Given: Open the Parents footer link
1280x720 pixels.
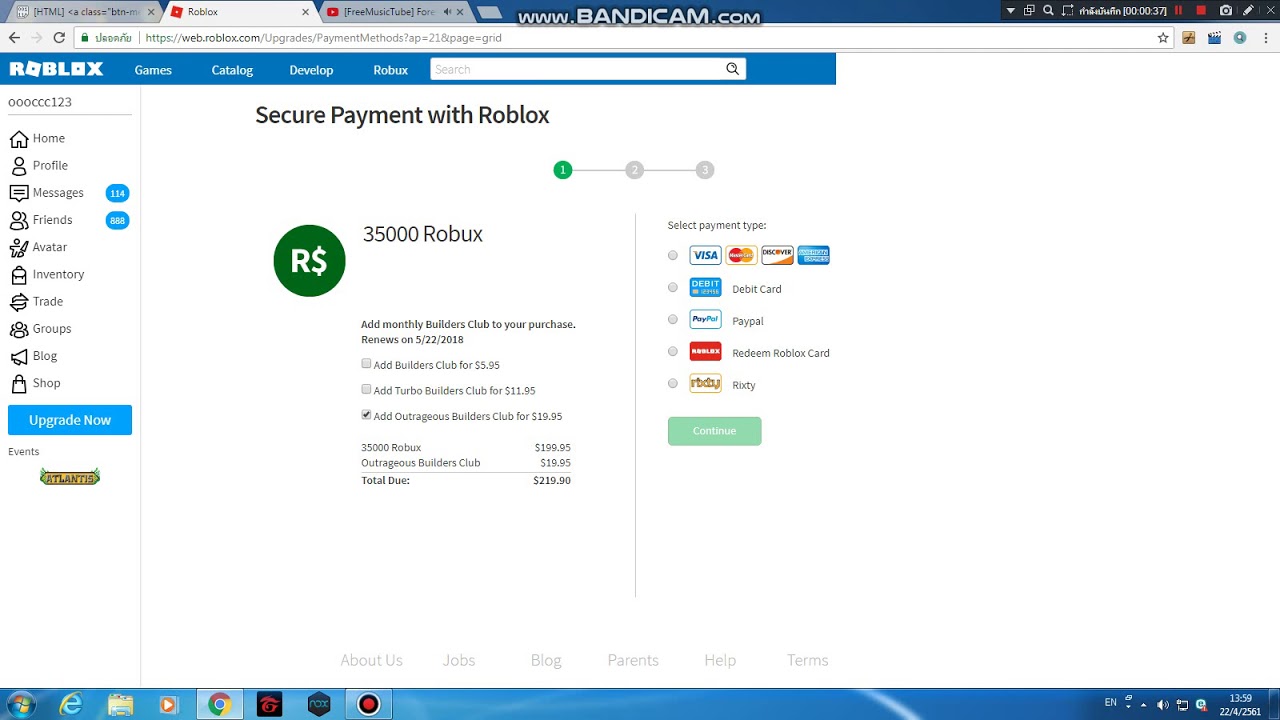Looking at the screenshot, I should click(633, 660).
